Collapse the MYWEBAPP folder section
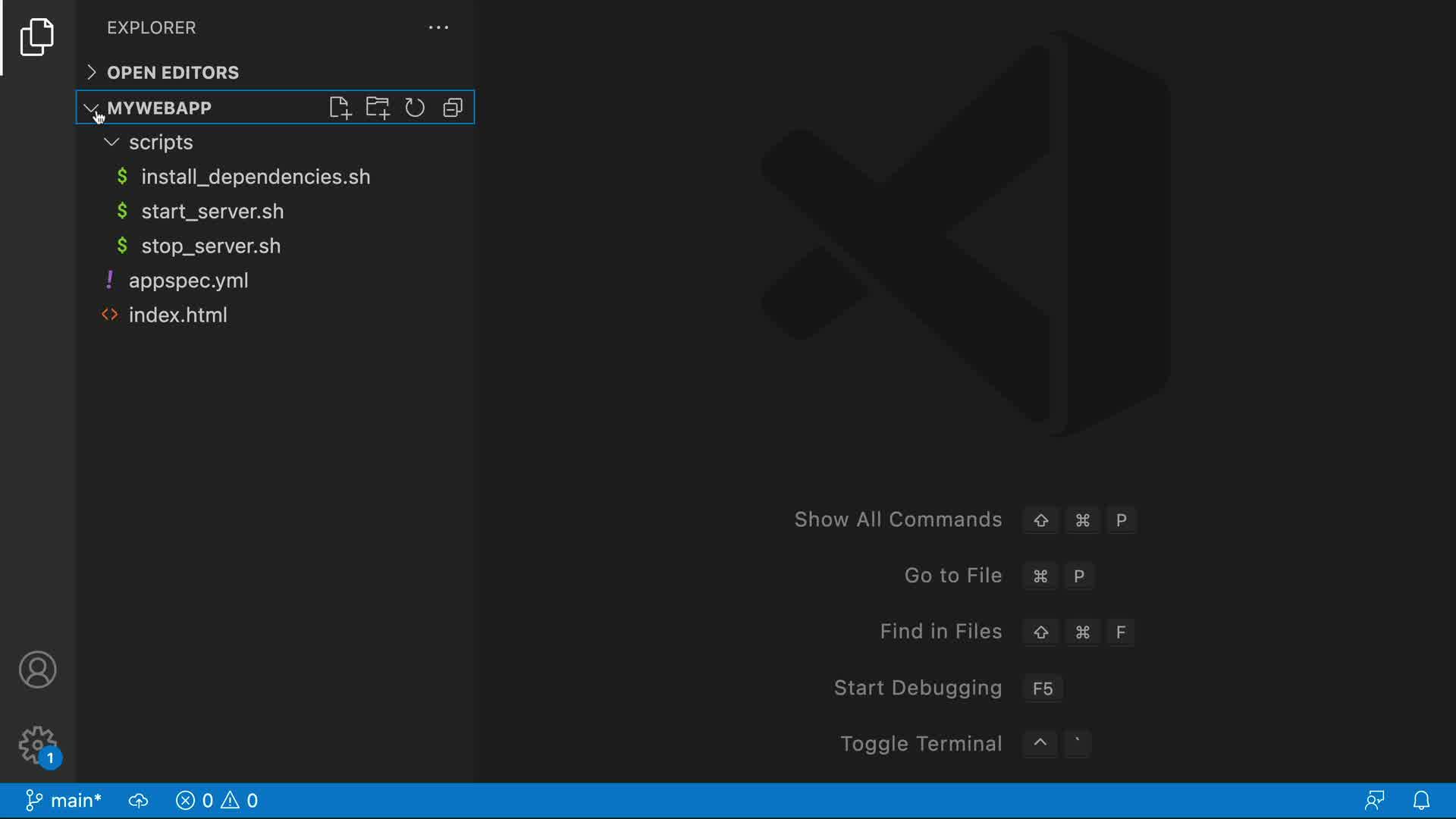Screen dimensions: 1456x819 click(x=158, y=108)
